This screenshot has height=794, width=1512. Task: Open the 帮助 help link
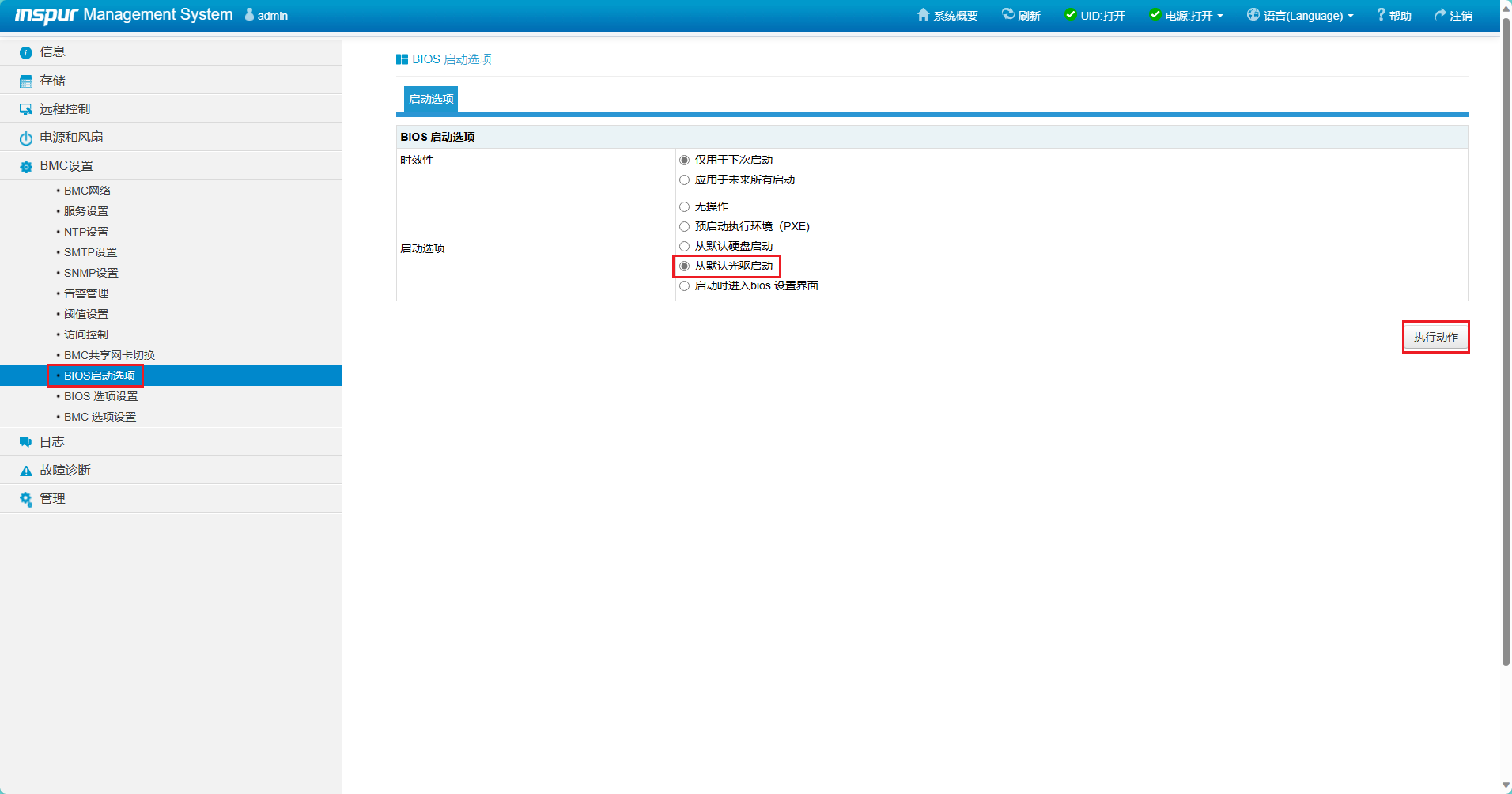pyautogui.click(x=1394, y=16)
